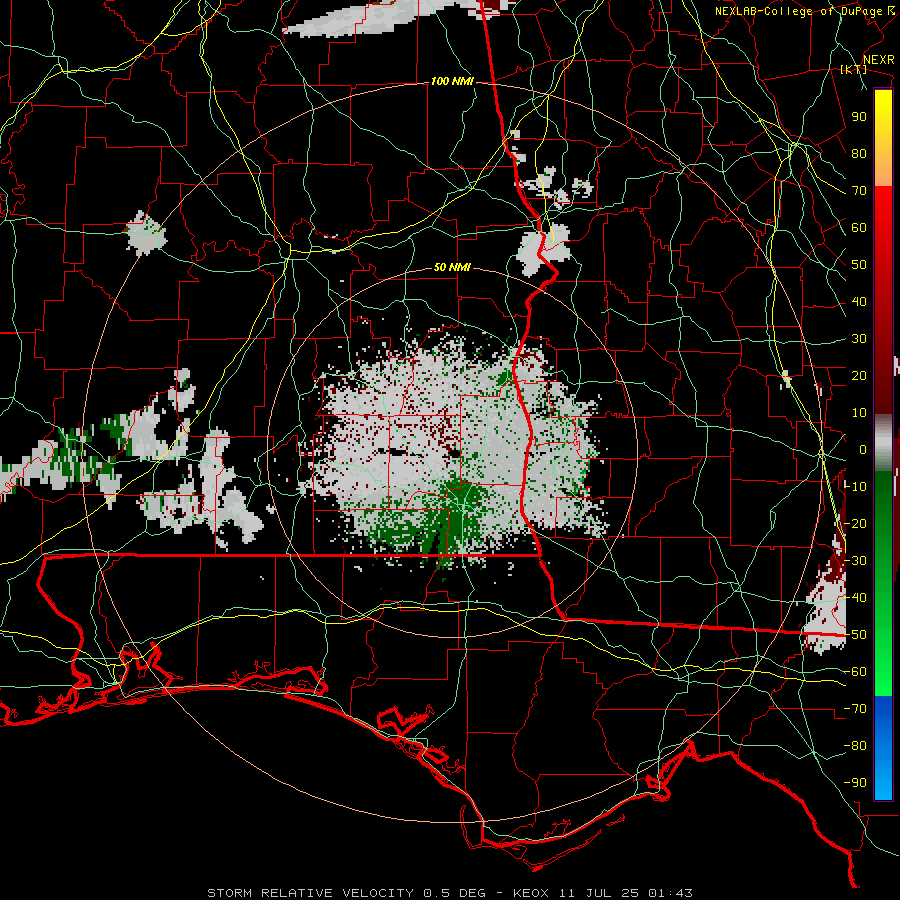
Task: Click the positive 10 scale value
Action: pyautogui.click(x=859, y=413)
